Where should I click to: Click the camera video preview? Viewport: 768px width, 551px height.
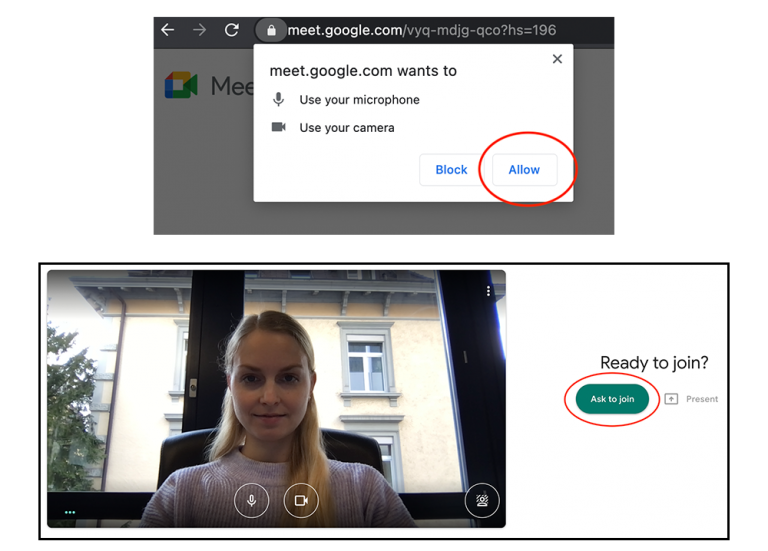tap(276, 399)
